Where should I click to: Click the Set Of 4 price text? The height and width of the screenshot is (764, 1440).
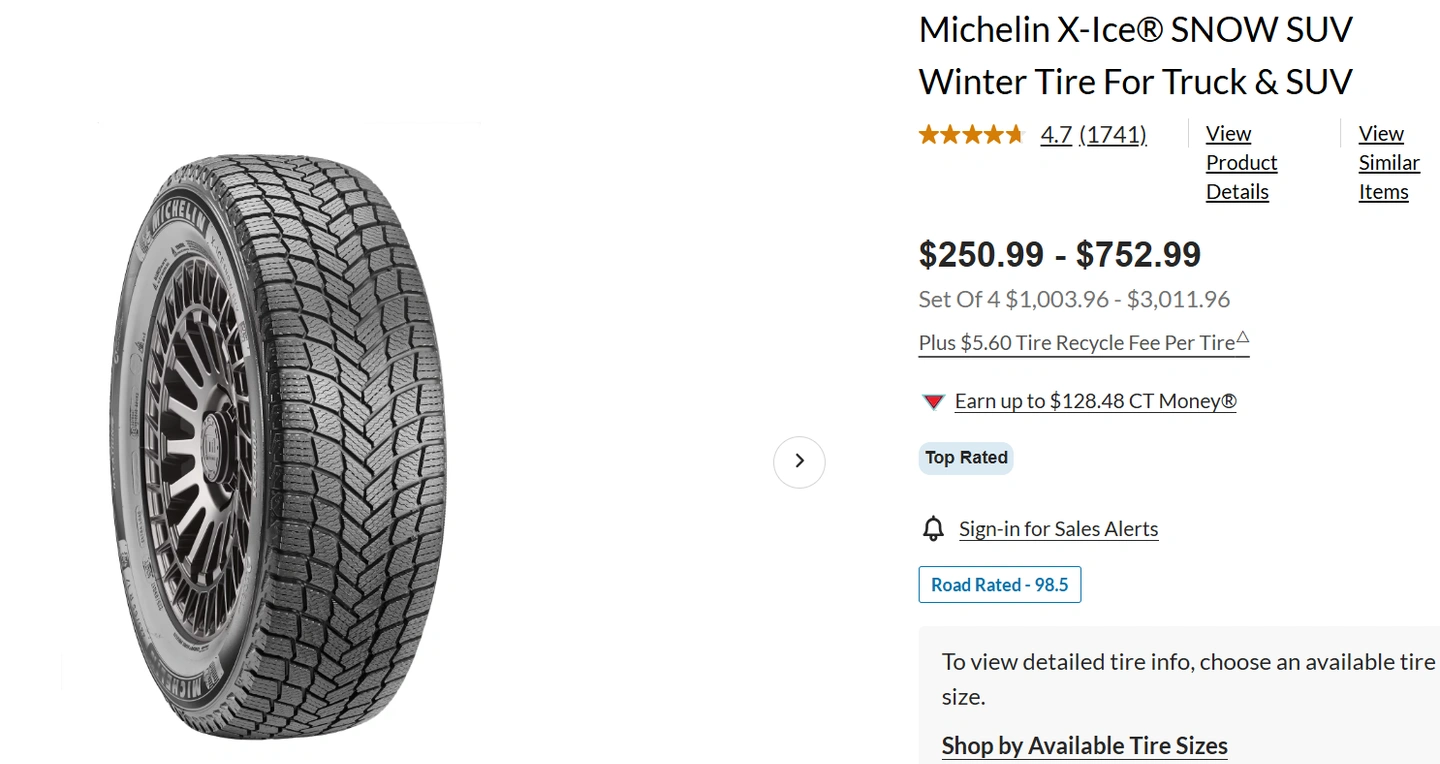pyautogui.click(x=1073, y=299)
